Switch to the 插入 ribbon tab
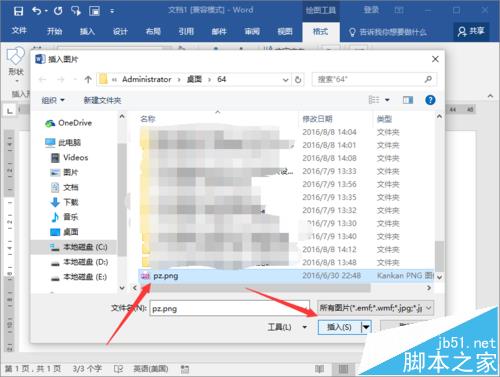Image resolution: width=500 pixels, height=377 pixels. tap(87, 31)
